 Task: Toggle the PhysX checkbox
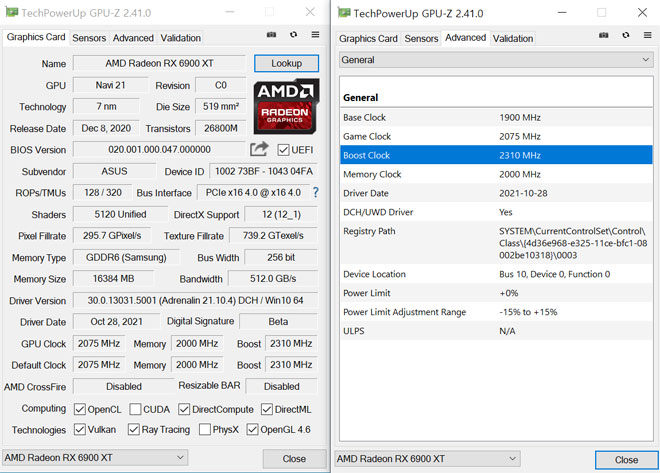[205, 429]
